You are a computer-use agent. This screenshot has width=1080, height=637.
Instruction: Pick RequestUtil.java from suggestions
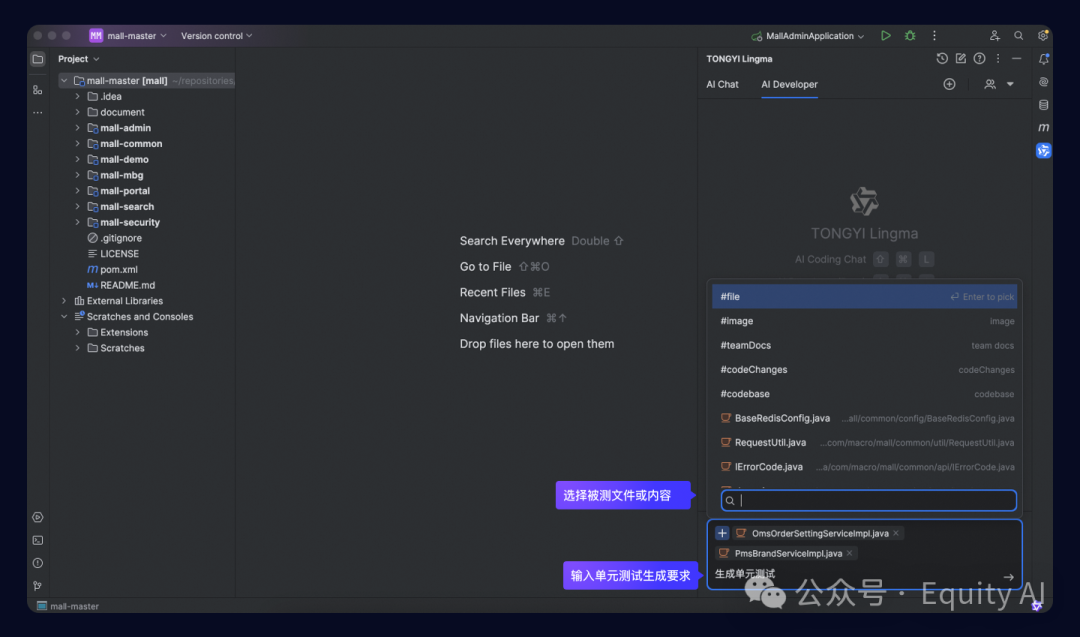tap(864, 443)
